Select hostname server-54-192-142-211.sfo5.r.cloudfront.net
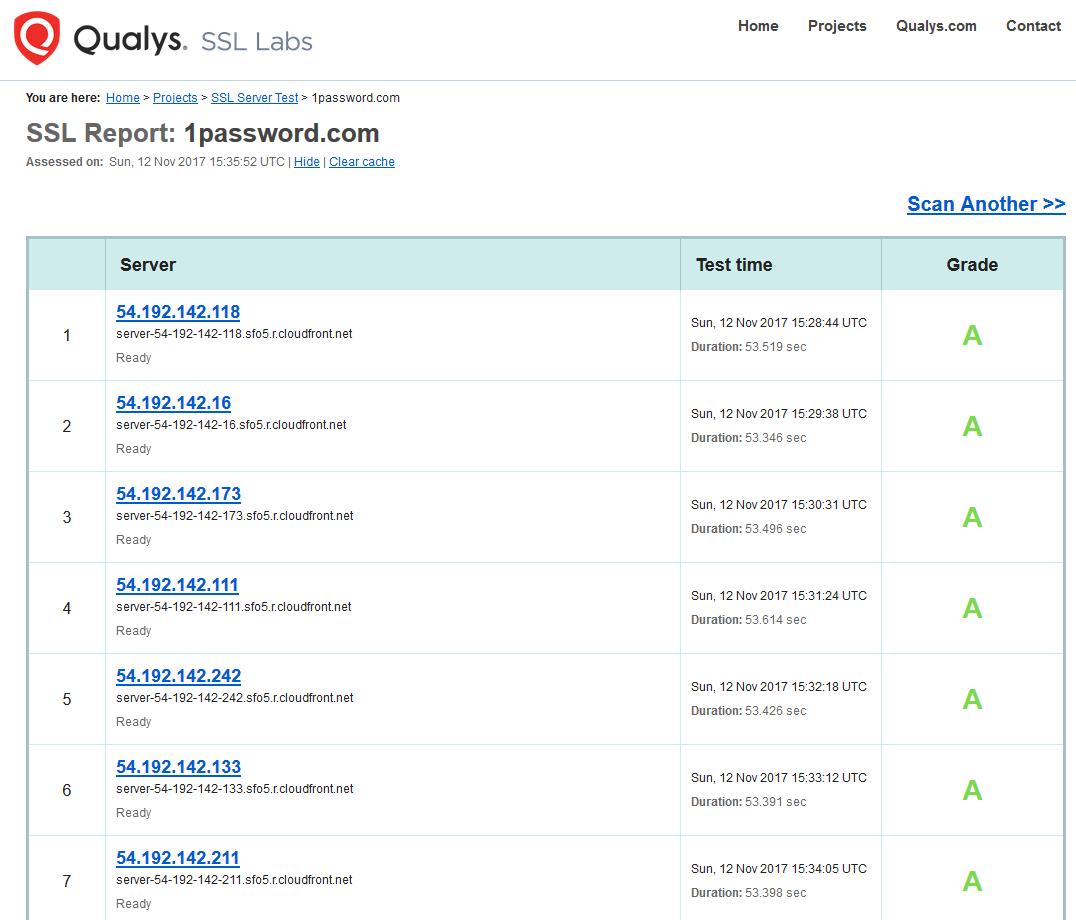Screen dimensions: 1076x920 click(x=234, y=880)
